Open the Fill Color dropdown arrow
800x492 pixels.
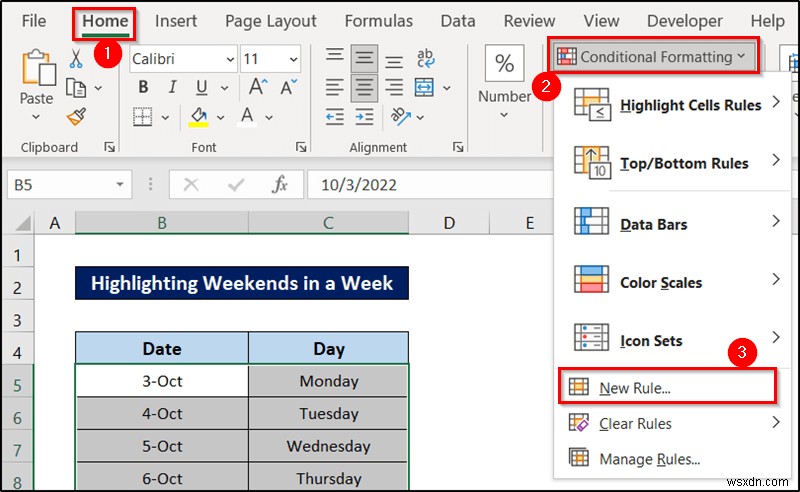(x=220, y=118)
